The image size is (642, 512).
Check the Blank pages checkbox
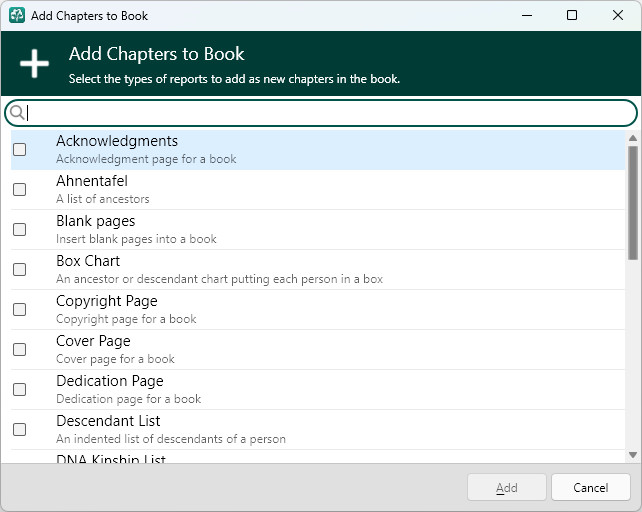19,229
